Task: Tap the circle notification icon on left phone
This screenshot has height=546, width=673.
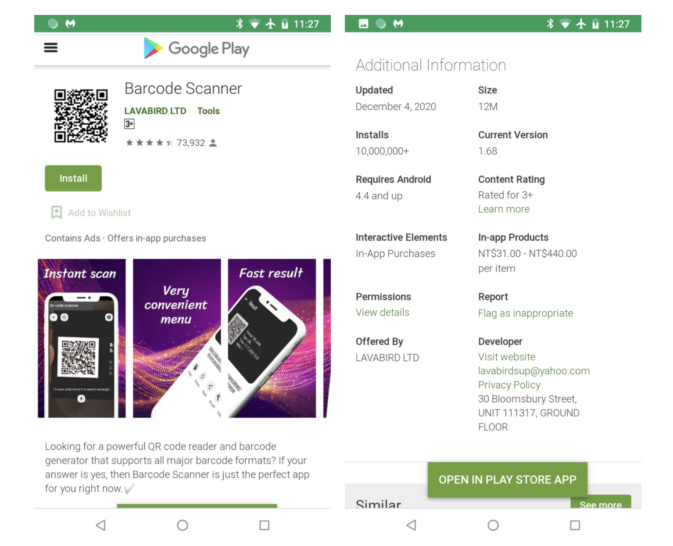Action: coord(53,24)
